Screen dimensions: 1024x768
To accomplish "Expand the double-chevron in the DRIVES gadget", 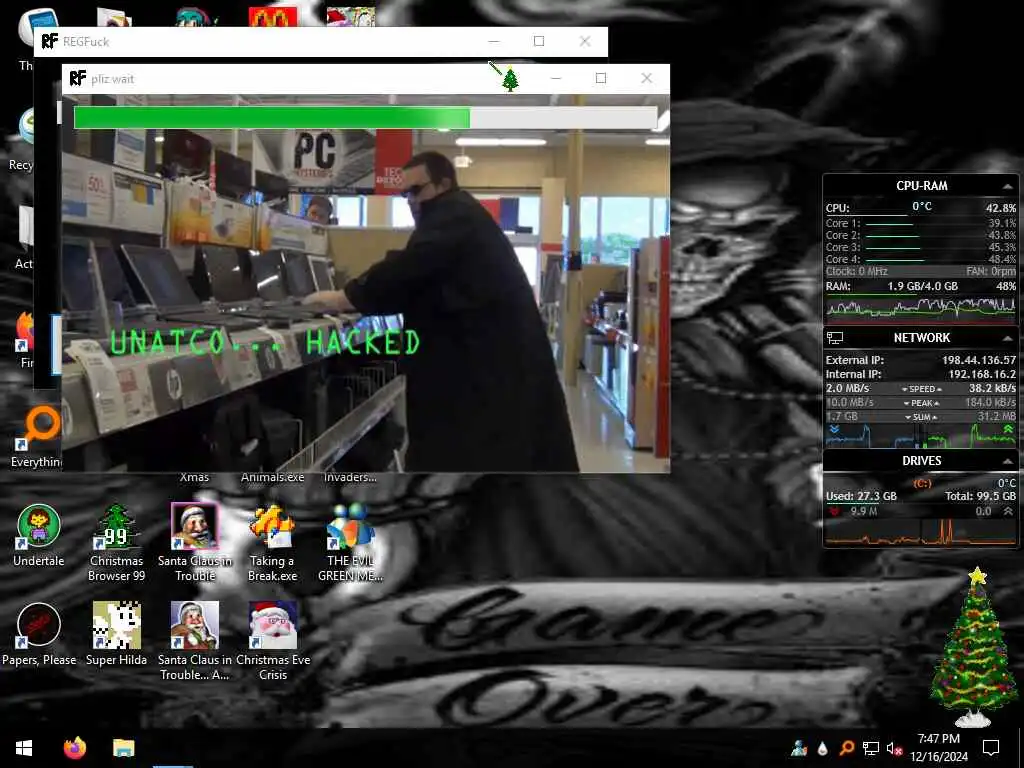I will click(1008, 511).
